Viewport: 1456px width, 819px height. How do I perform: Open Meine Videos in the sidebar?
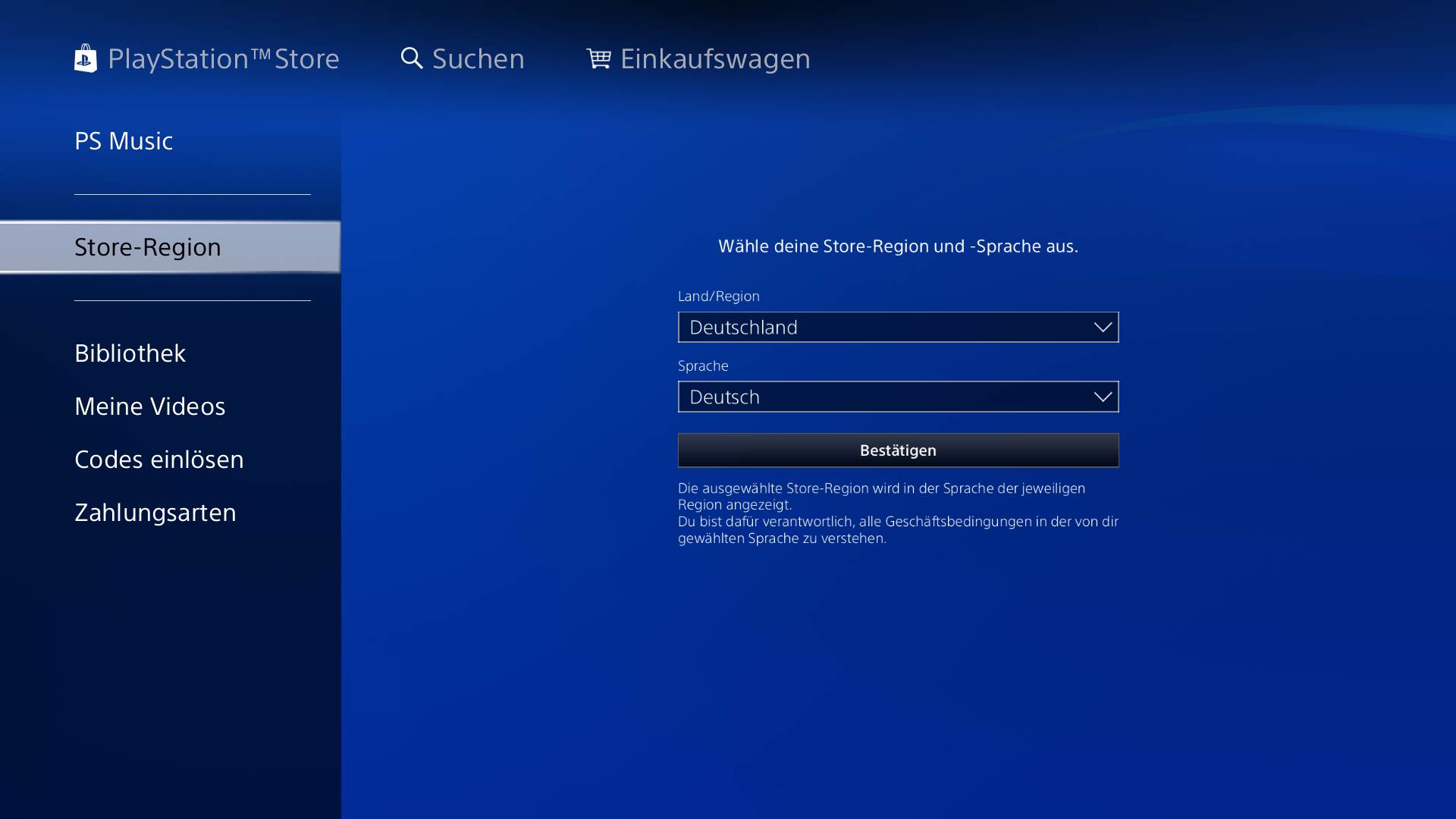150,406
